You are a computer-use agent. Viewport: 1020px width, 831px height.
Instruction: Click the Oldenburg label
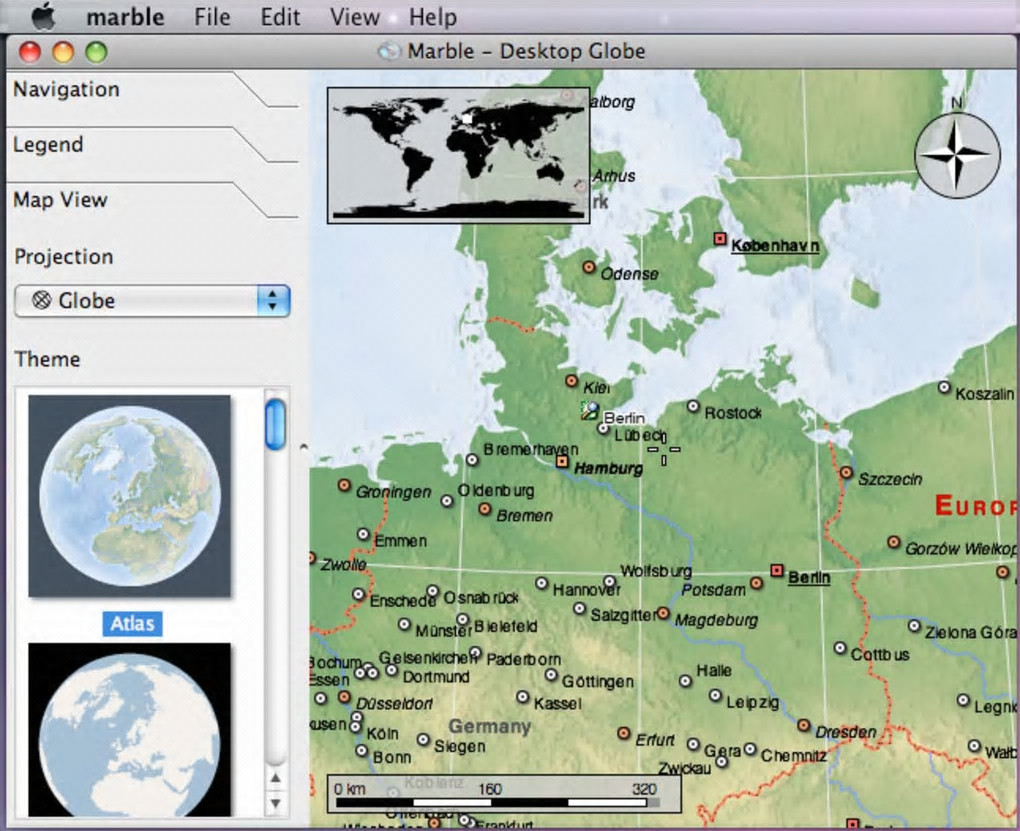point(496,490)
